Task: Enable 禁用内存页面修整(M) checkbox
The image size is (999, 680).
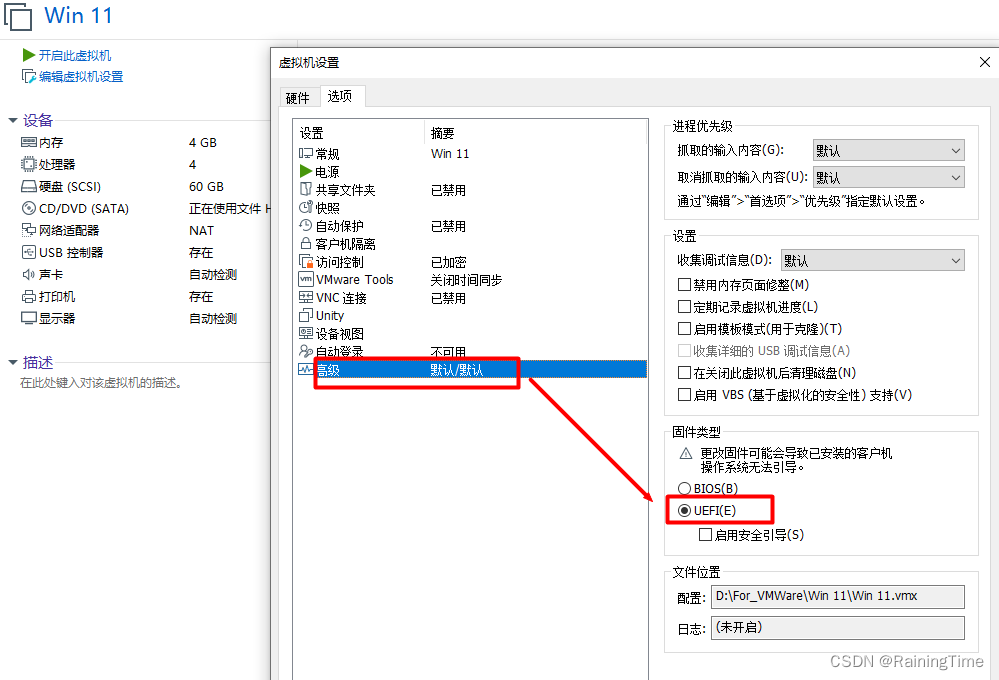Action: pyautogui.click(x=684, y=285)
